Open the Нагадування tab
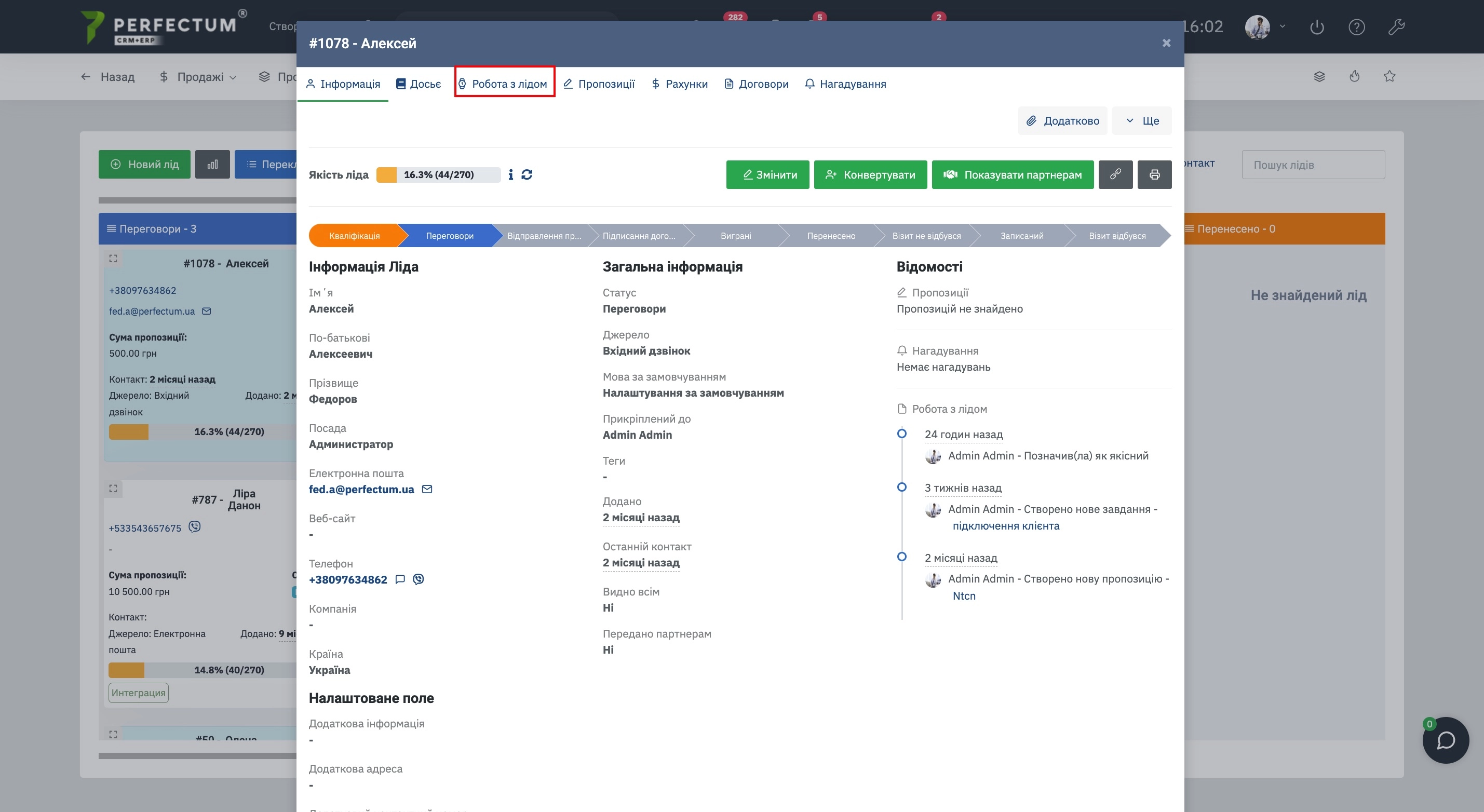Screen dimensions: 1484x812 845,84
